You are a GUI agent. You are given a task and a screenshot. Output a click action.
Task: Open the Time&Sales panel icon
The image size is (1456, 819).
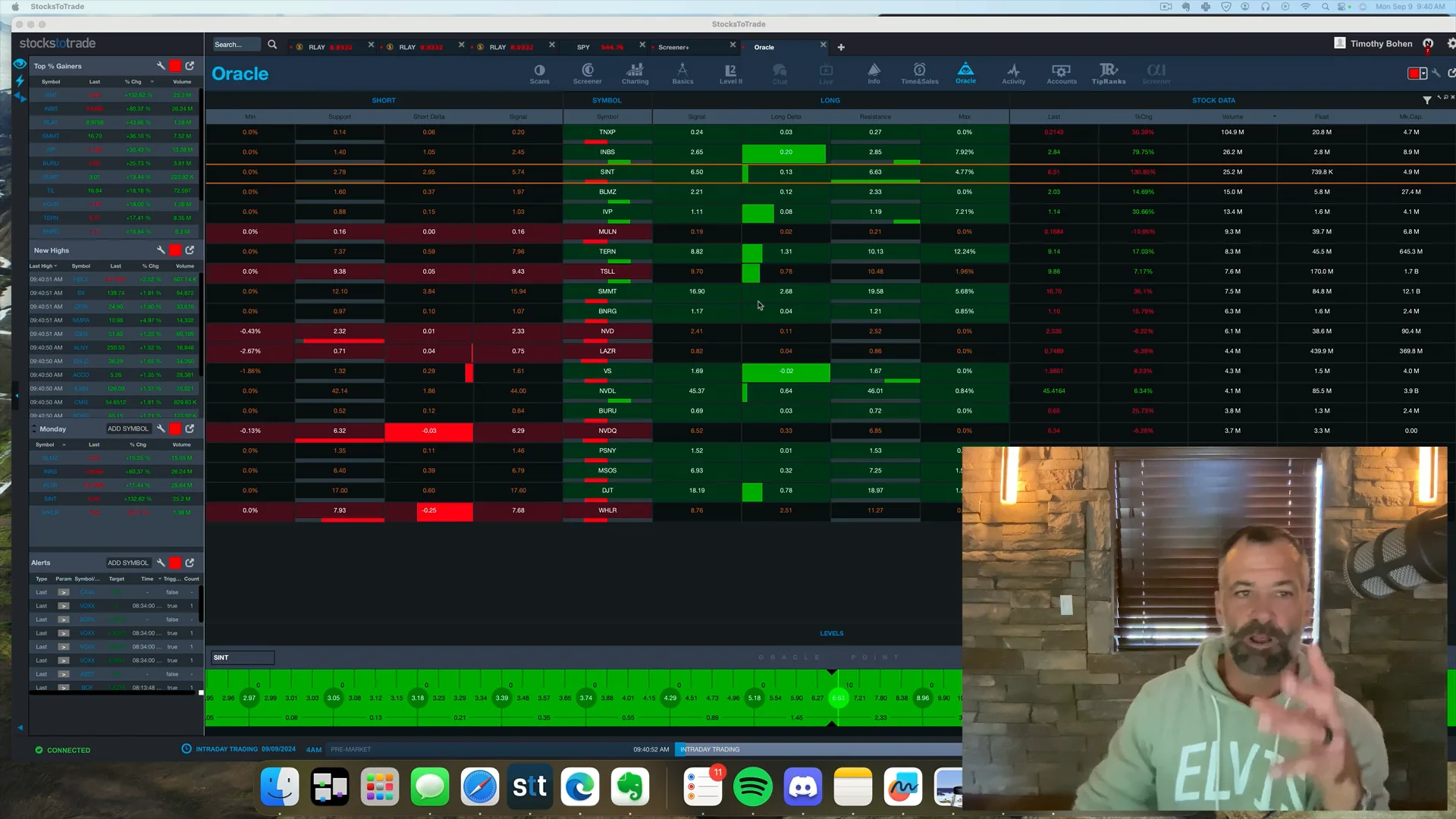pos(919,73)
